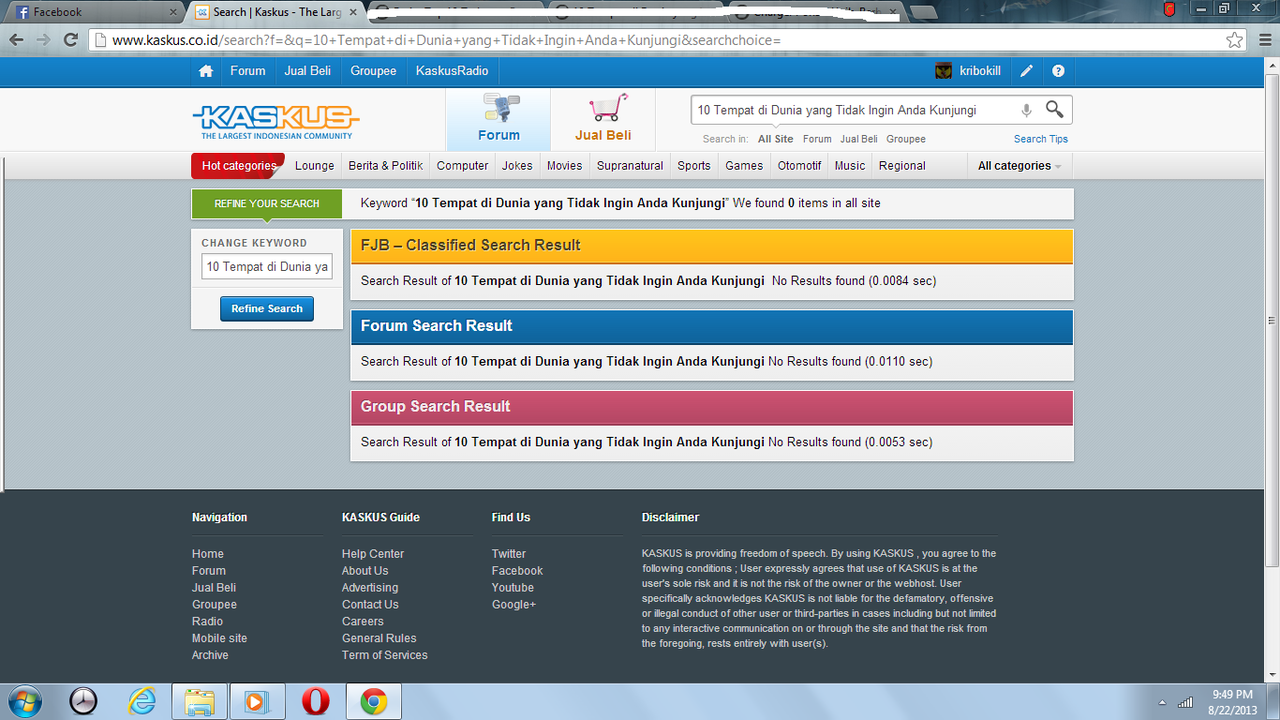The image size is (1280, 720).
Task: Go back with browser back arrow
Action: coord(16,40)
